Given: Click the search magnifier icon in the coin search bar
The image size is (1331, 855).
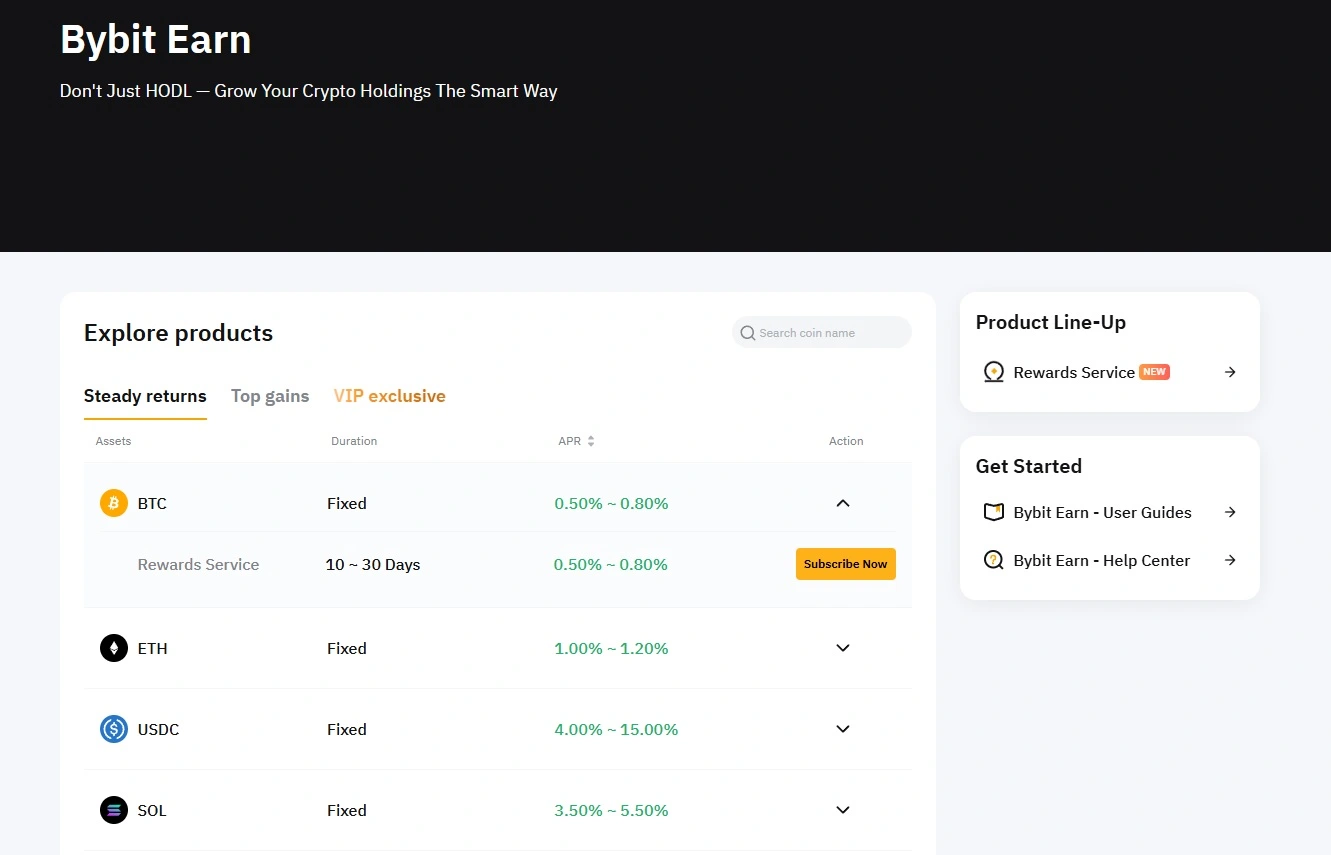Looking at the screenshot, I should (x=747, y=332).
